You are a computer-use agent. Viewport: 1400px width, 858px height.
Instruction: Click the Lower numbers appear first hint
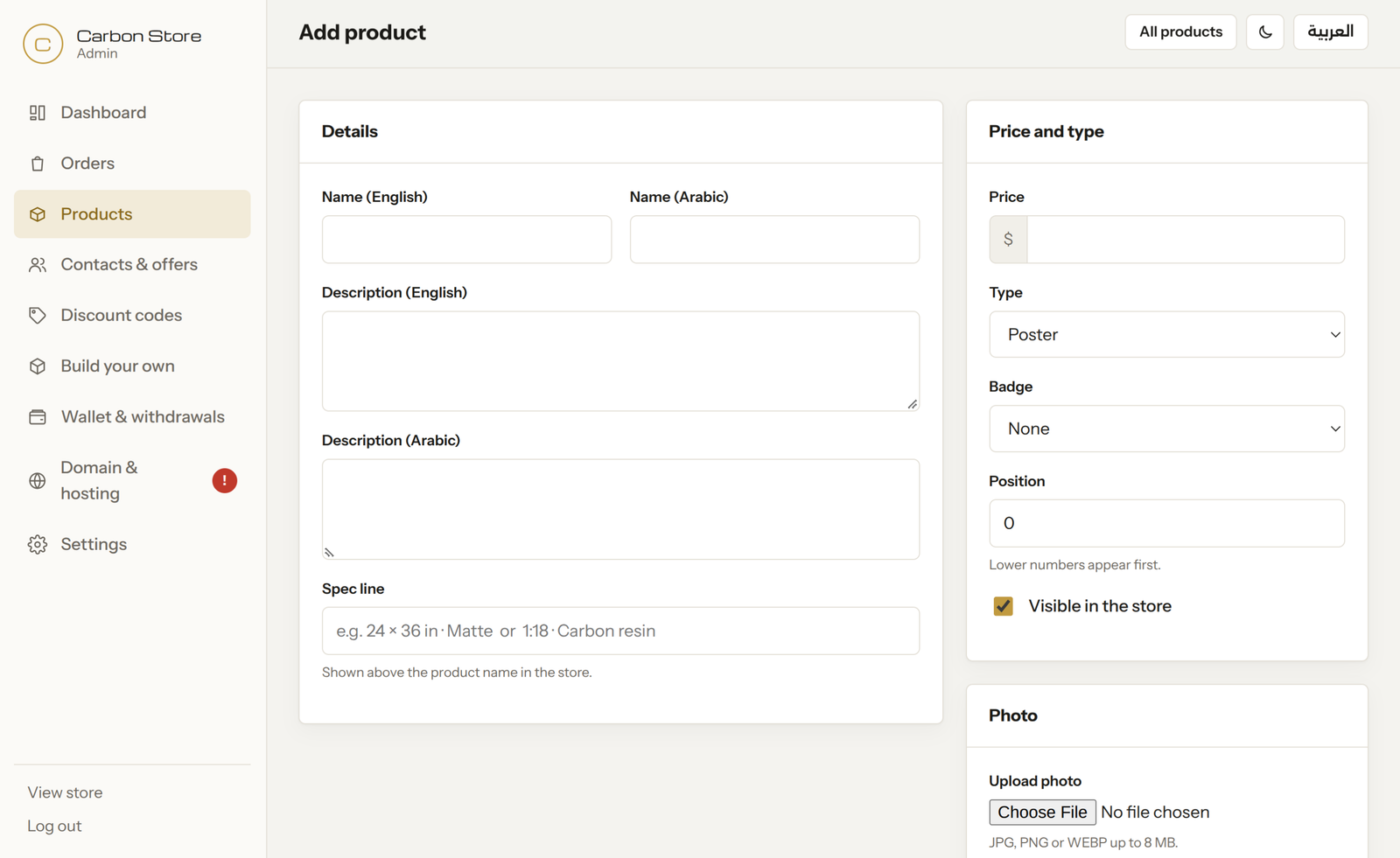point(1074,565)
